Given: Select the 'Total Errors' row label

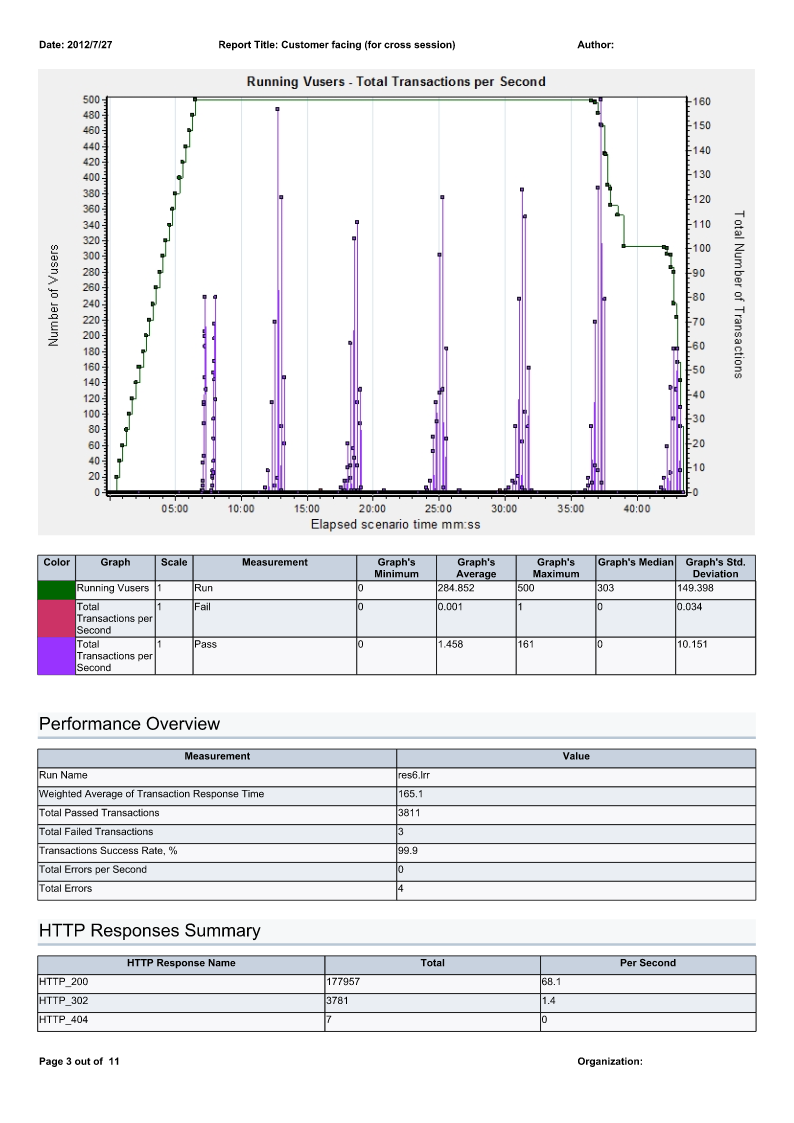Looking at the screenshot, I should click(x=66, y=888).
